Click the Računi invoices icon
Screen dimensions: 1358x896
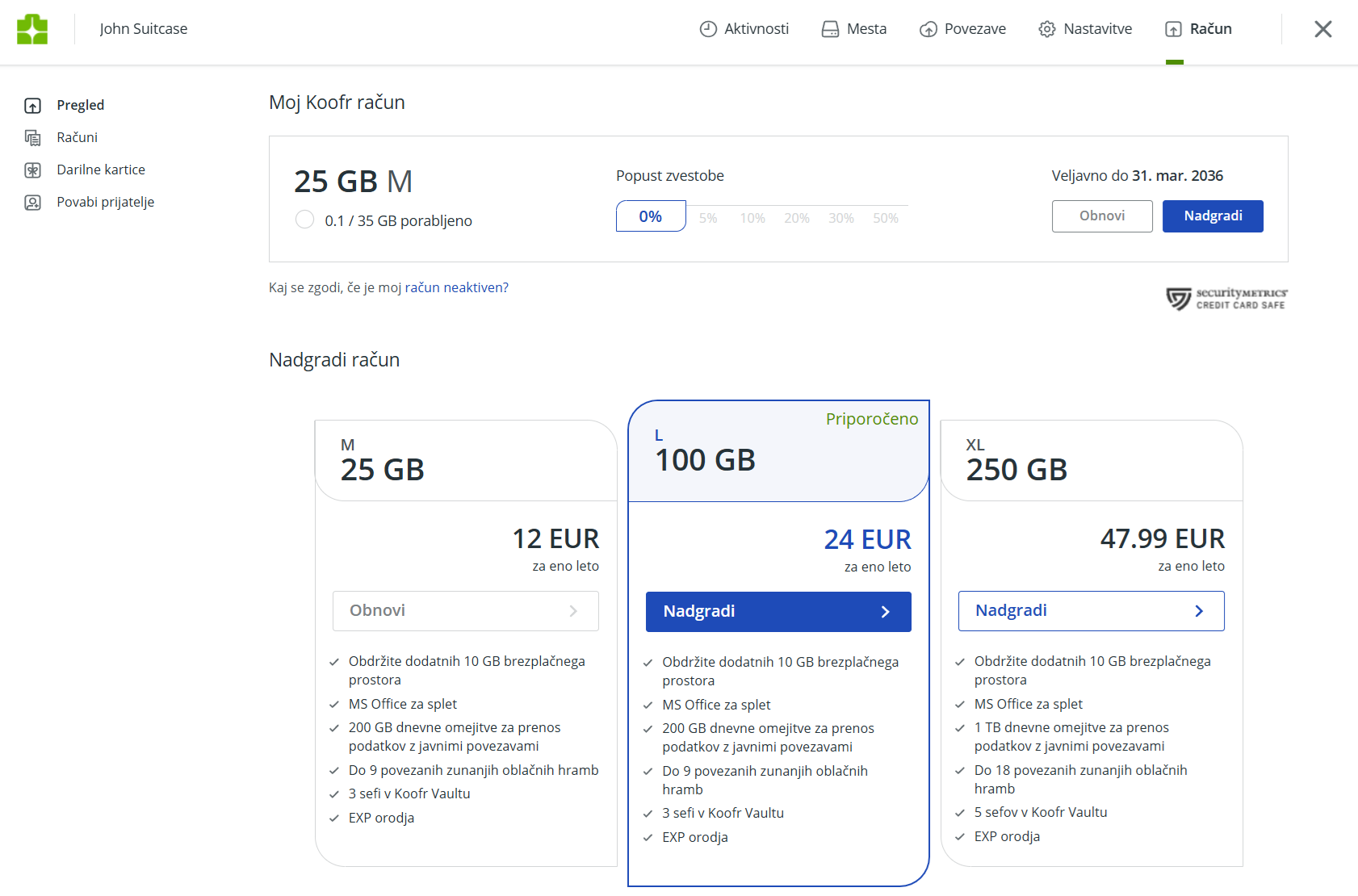pyautogui.click(x=32, y=137)
